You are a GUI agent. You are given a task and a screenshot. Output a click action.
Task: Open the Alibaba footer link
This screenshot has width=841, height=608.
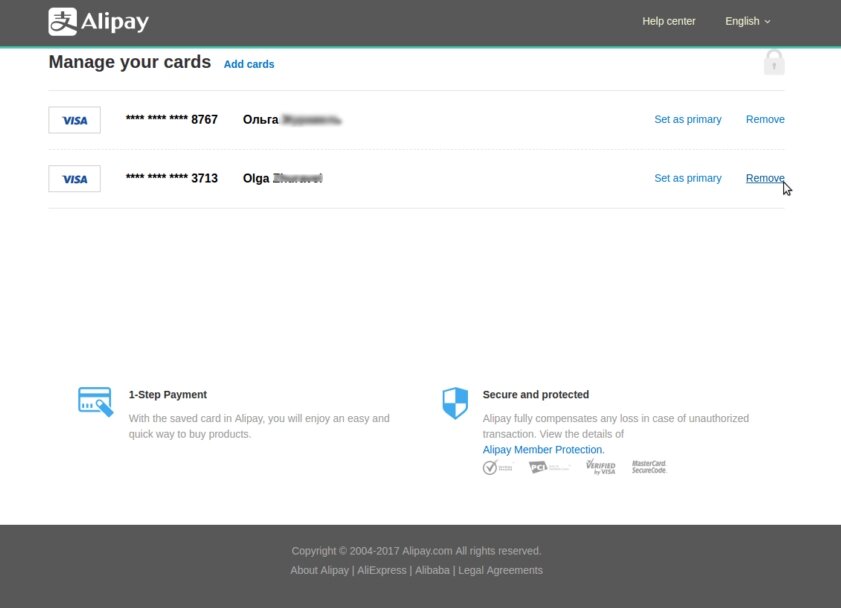(432, 570)
